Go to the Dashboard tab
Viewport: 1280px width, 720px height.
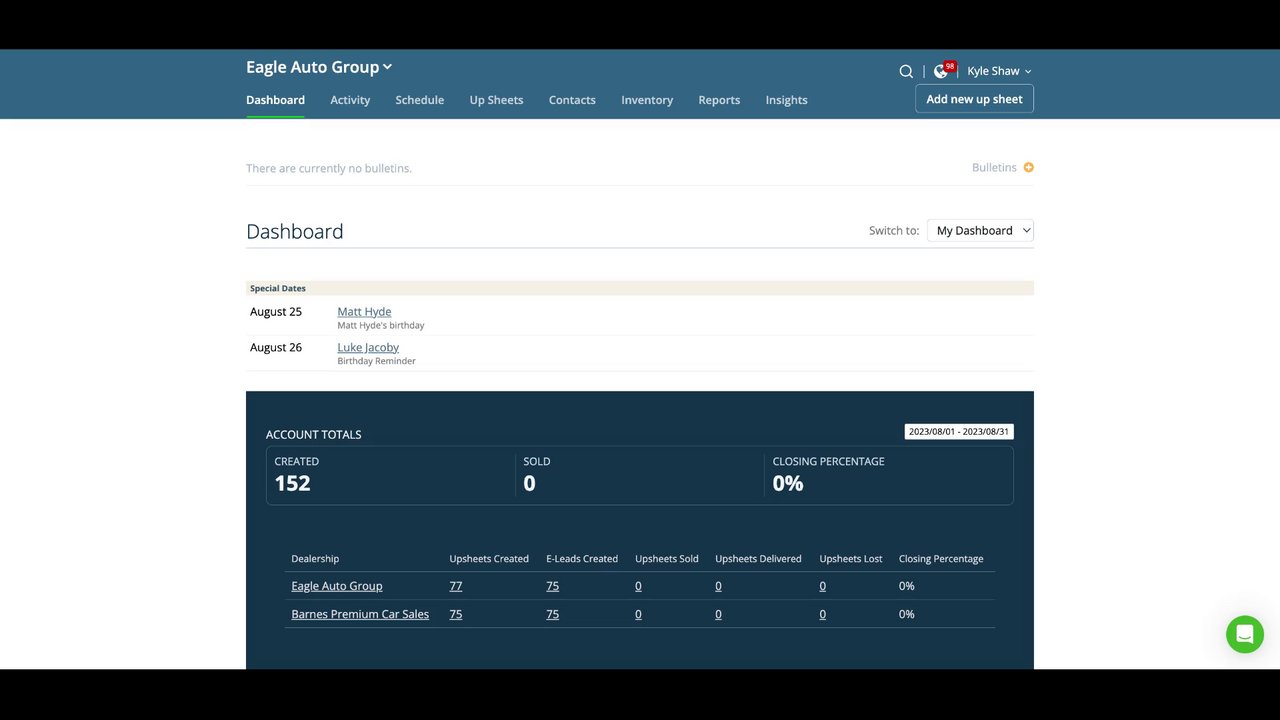pos(275,100)
